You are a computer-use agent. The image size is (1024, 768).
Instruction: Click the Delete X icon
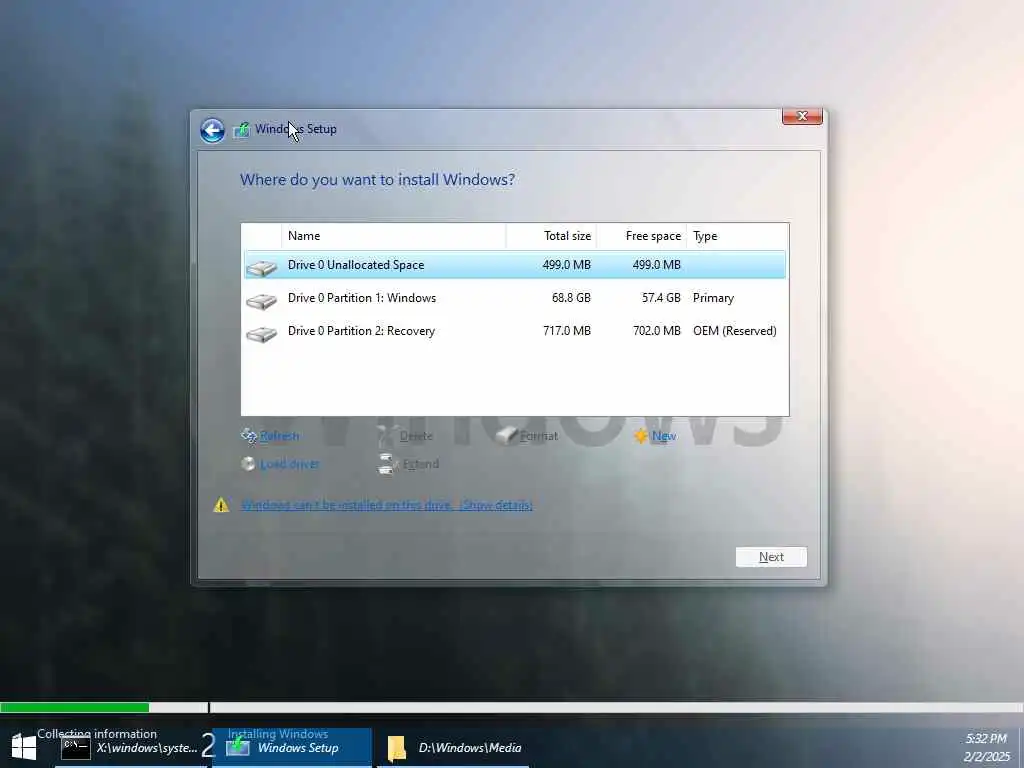(x=387, y=436)
